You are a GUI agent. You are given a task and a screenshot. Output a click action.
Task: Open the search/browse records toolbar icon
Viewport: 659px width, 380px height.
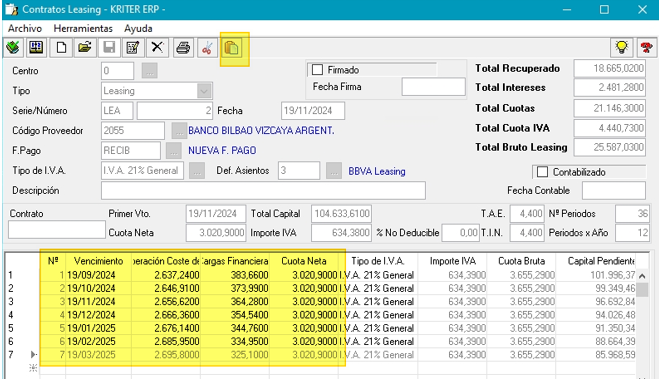pyautogui.click(x=37, y=48)
